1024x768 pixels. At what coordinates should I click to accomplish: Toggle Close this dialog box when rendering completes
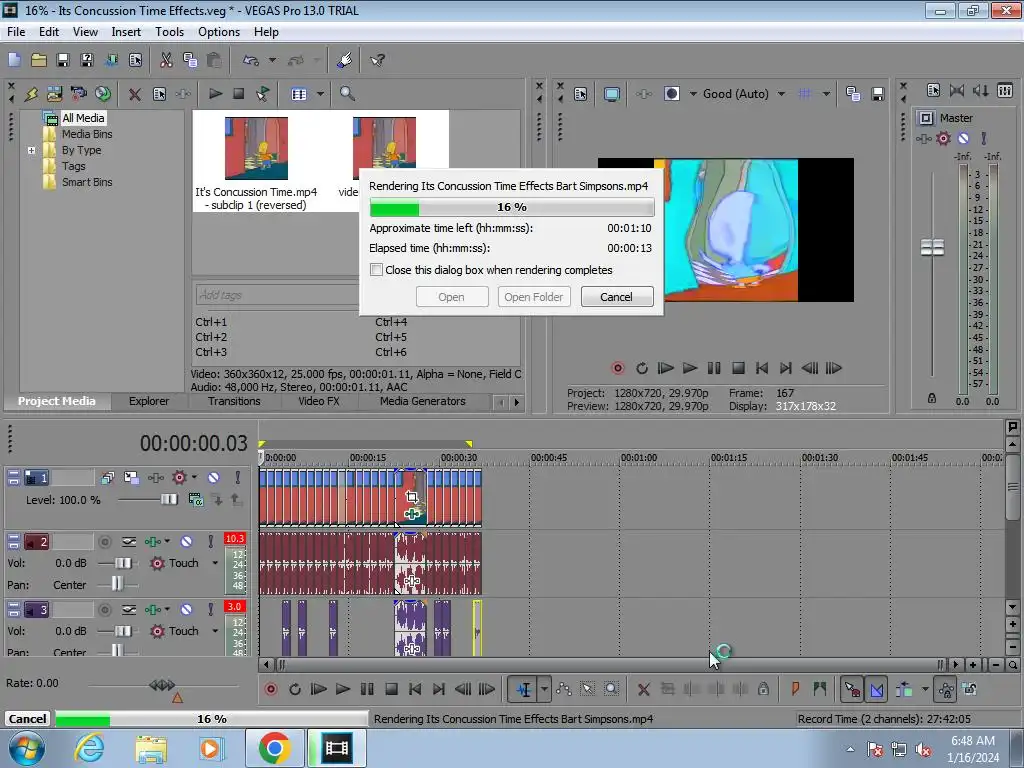[376, 270]
